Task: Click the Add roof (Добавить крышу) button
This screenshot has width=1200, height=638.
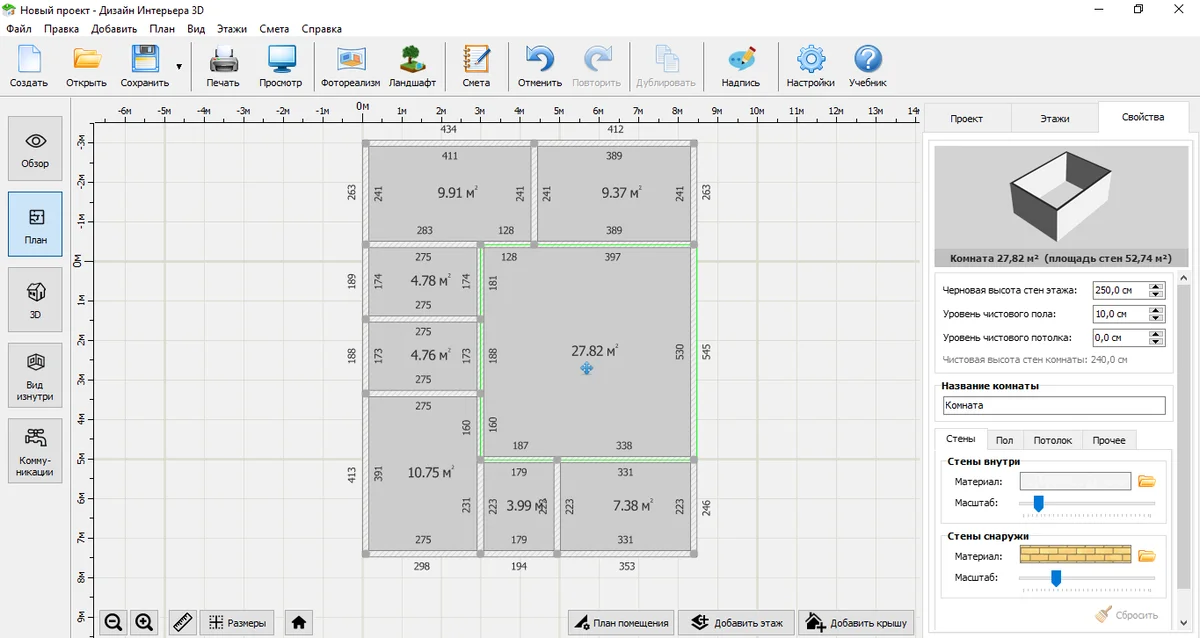Action: tap(856, 622)
